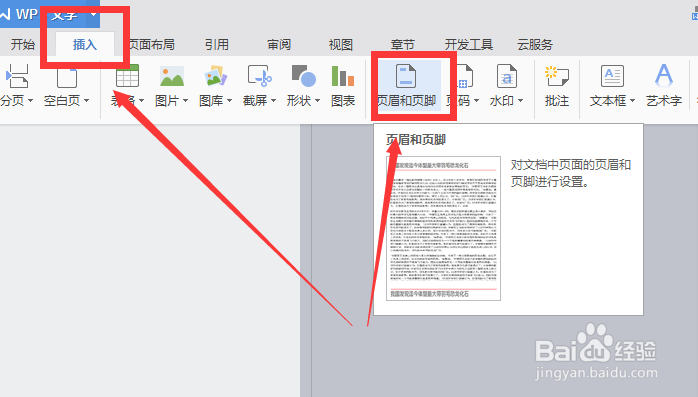Switch to the 引用 tab
The image size is (698, 397).
pyautogui.click(x=217, y=45)
